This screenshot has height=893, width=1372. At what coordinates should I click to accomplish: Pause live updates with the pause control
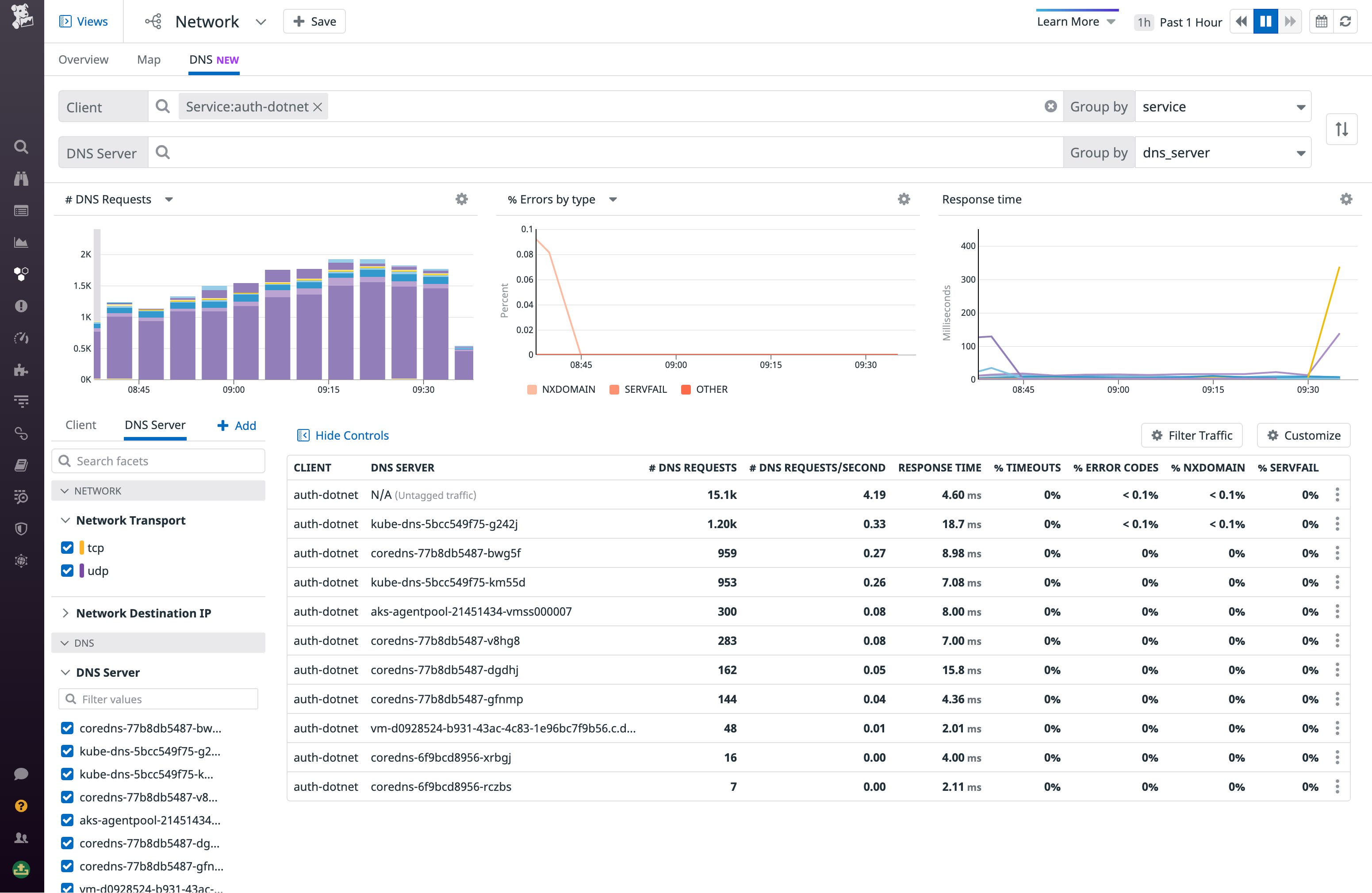point(1265,21)
